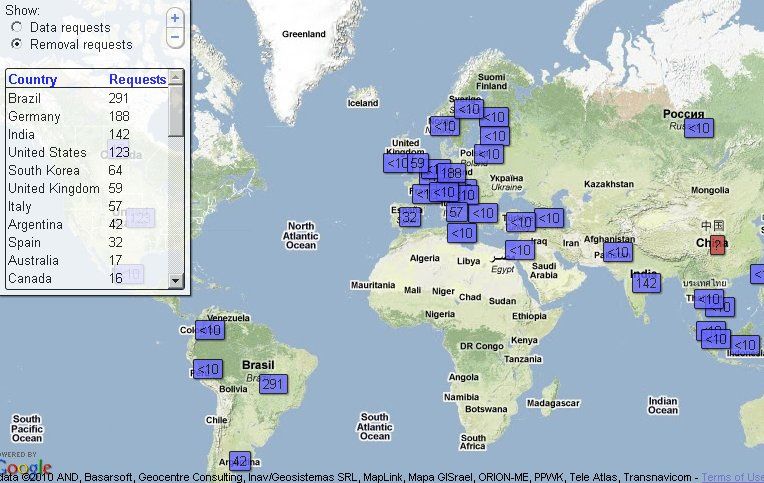Select Brazil row in the country list
Screen dimensions: 764x483
click(87, 98)
